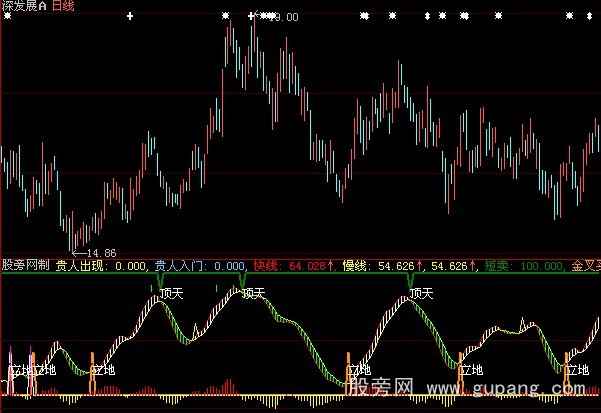Click the red 快线 indicator value

pos(293,266)
